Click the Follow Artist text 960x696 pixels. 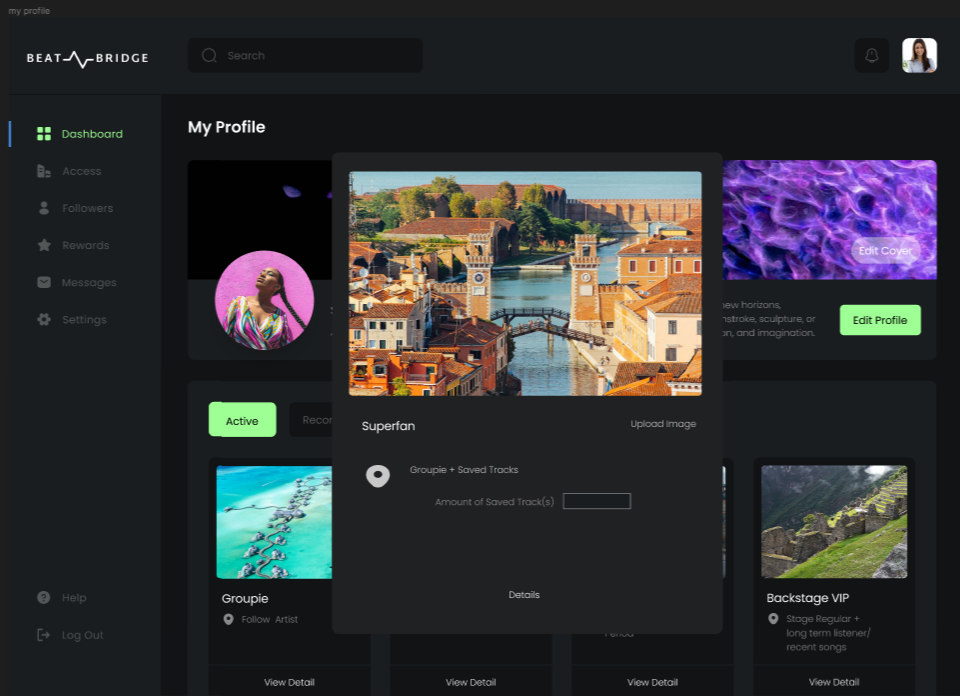(x=269, y=619)
